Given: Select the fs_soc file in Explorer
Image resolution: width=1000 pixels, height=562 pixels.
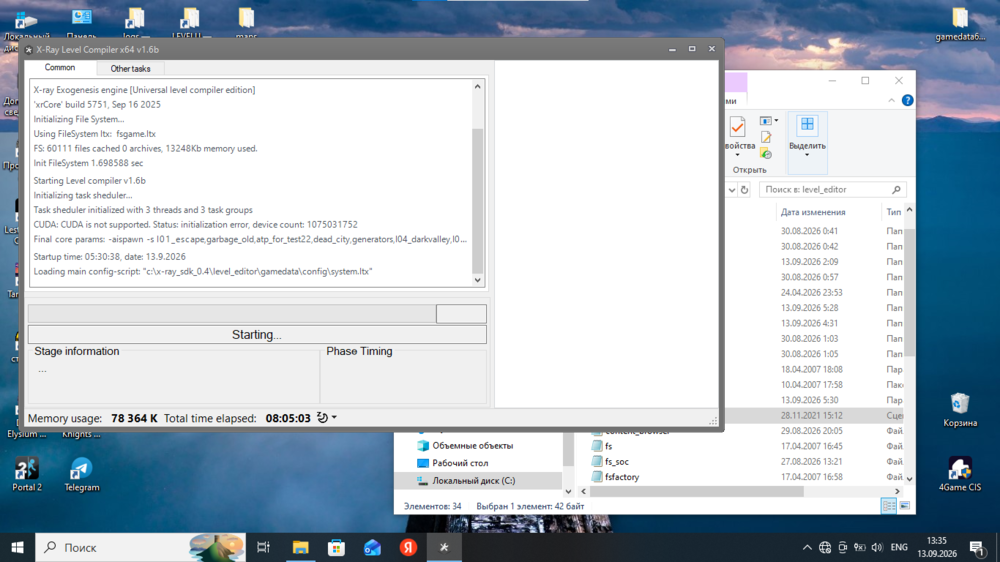Looking at the screenshot, I should point(617,461).
